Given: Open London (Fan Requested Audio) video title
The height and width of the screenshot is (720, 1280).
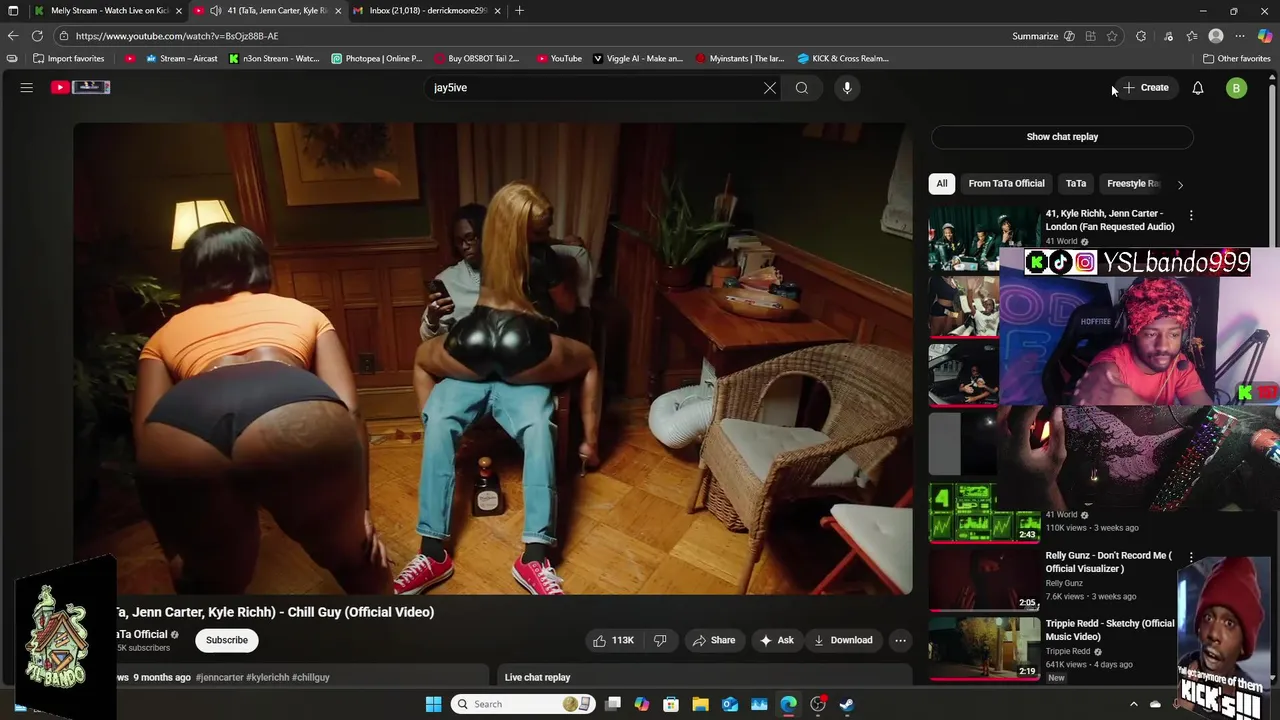Looking at the screenshot, I should [1110, 220].
